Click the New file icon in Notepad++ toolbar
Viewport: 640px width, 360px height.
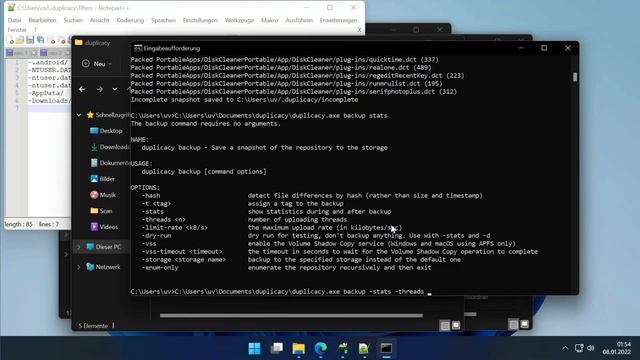(x=11, y=40)
